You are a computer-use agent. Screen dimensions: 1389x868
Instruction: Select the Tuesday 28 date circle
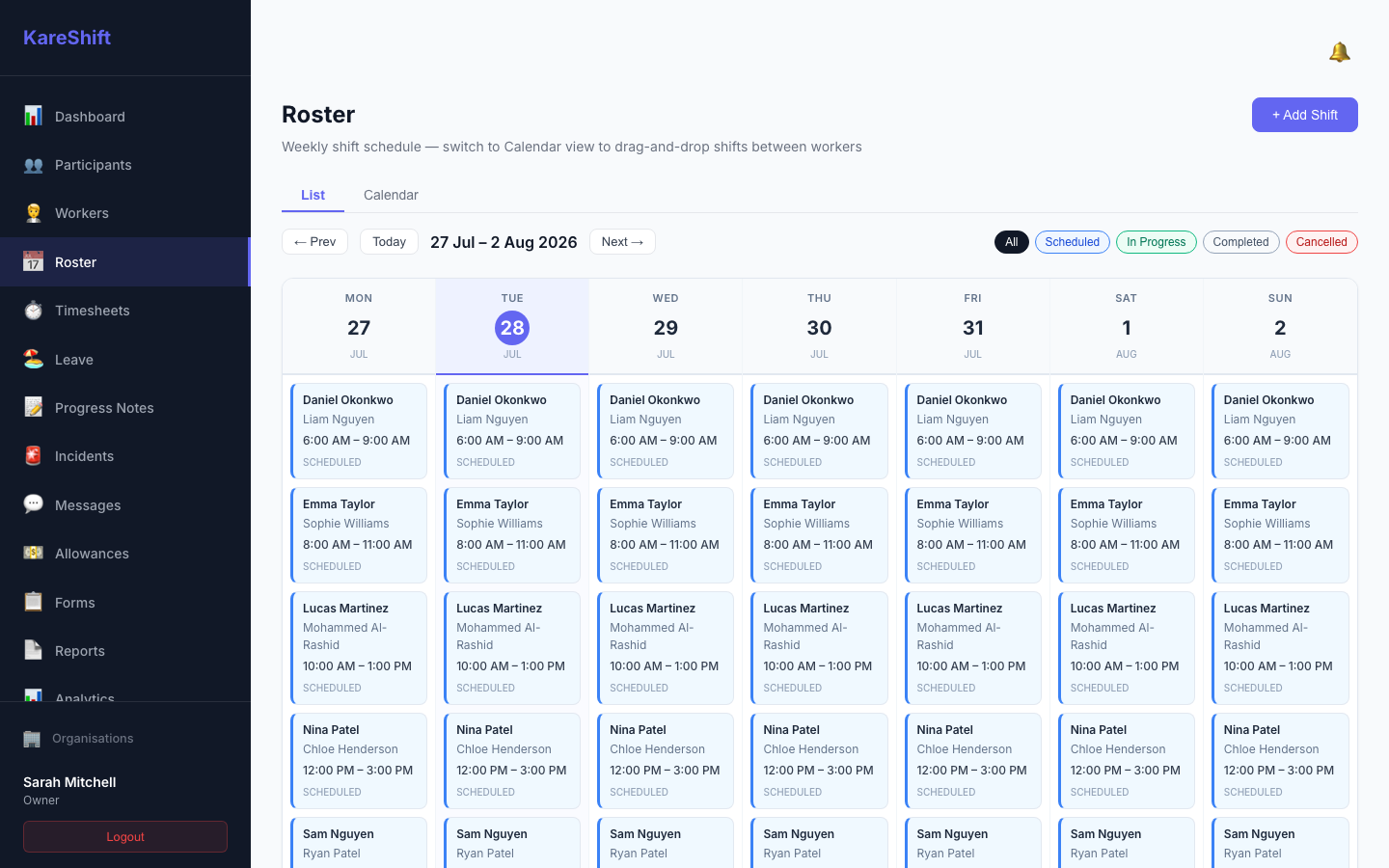coord(512,328)
